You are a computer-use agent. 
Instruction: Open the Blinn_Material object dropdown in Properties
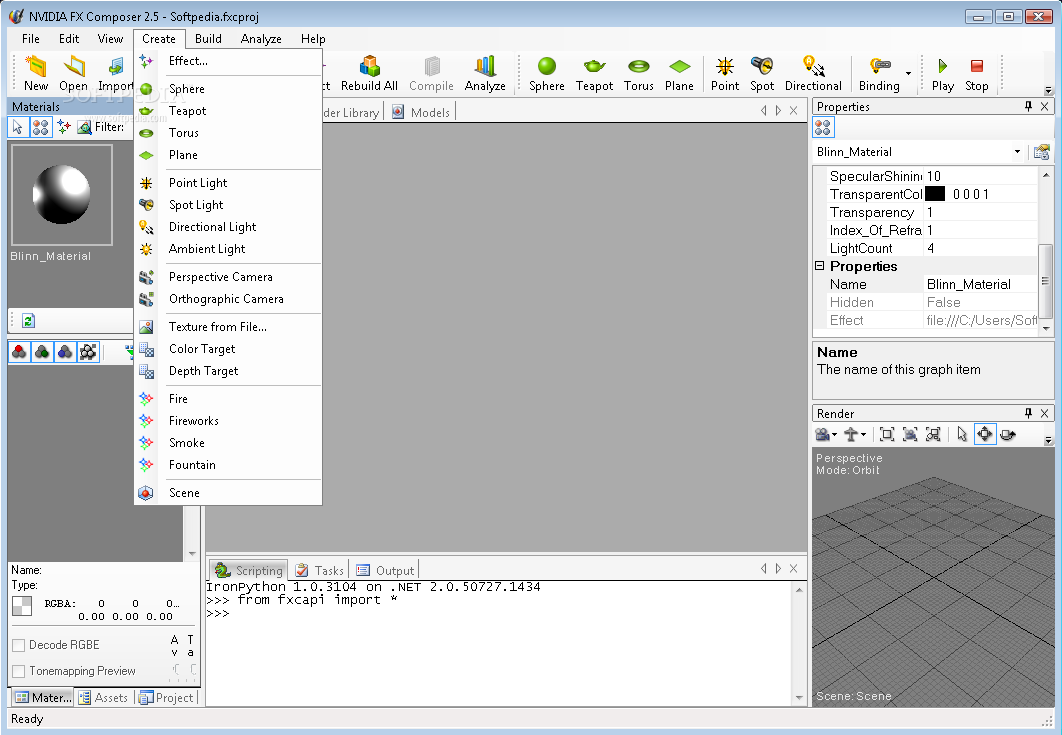(1017, 152)
